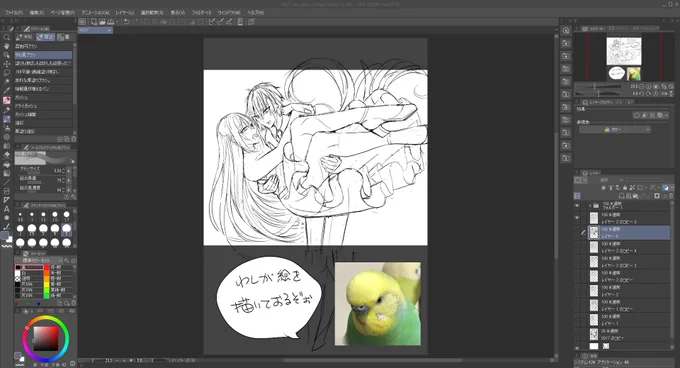This screenshot has height=368, width=680.
Task: Select the Figure line tool
Action: [x=7, y=182]
